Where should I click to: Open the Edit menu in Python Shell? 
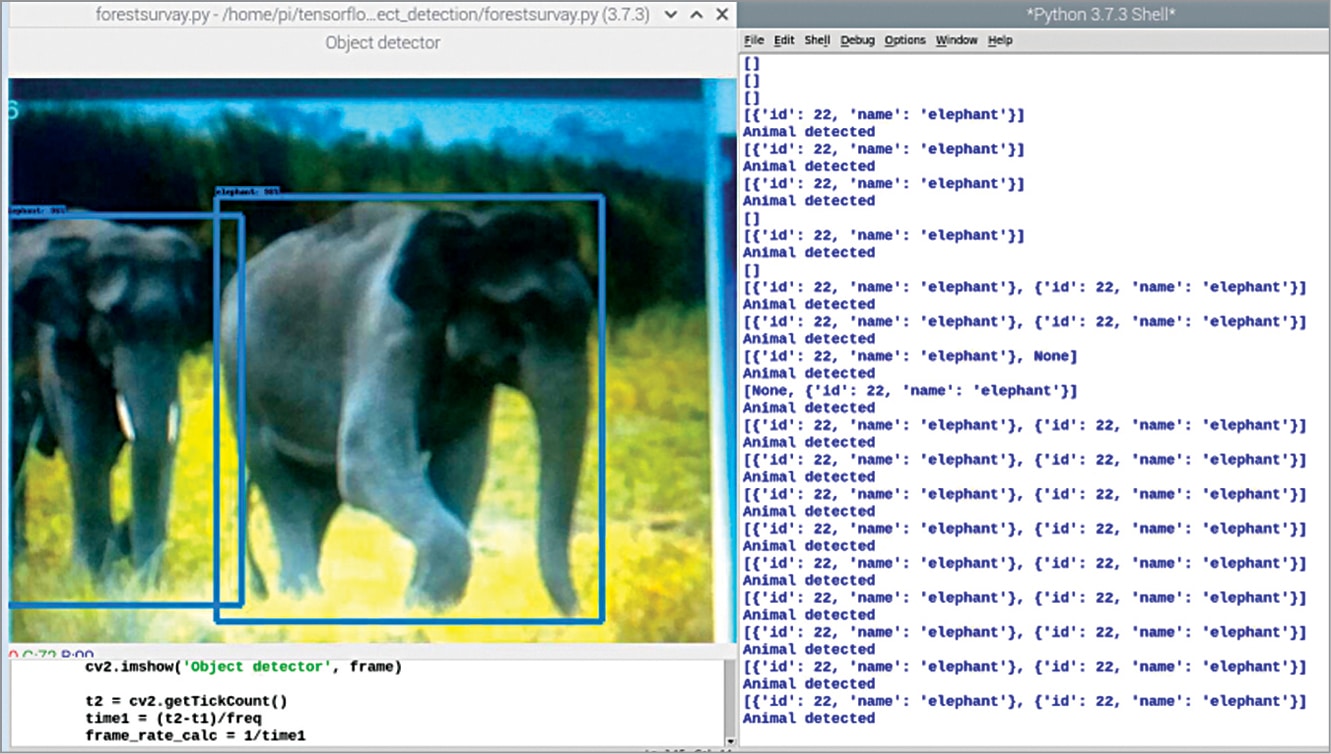(x=784, y=40)
